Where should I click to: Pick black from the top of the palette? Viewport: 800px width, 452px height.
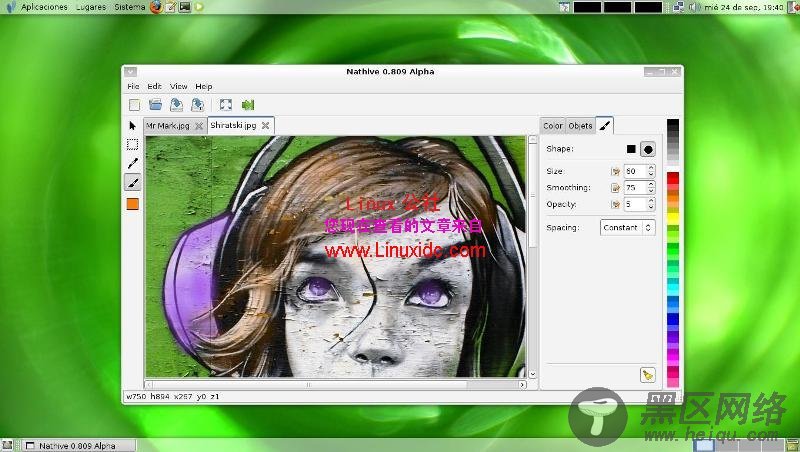tap(673, 123)
